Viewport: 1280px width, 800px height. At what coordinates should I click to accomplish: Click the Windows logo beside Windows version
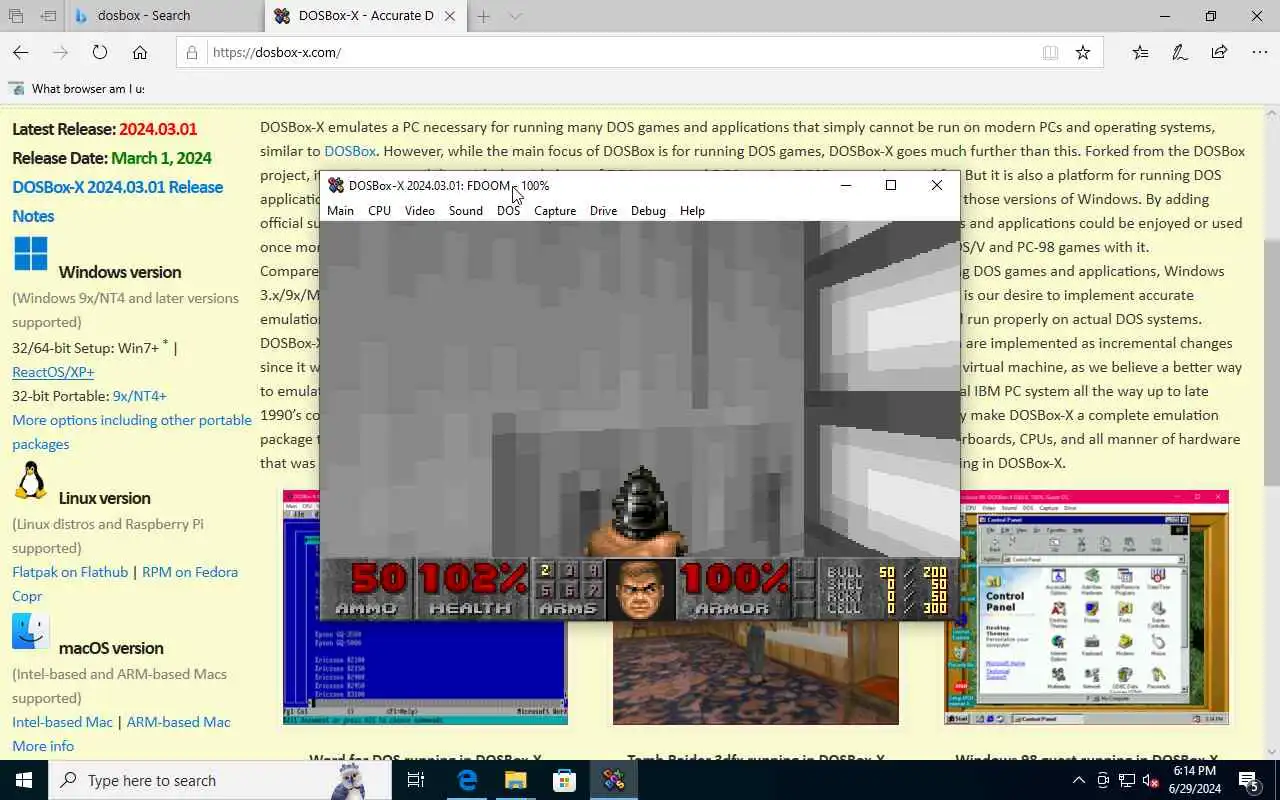click(31, 254)
